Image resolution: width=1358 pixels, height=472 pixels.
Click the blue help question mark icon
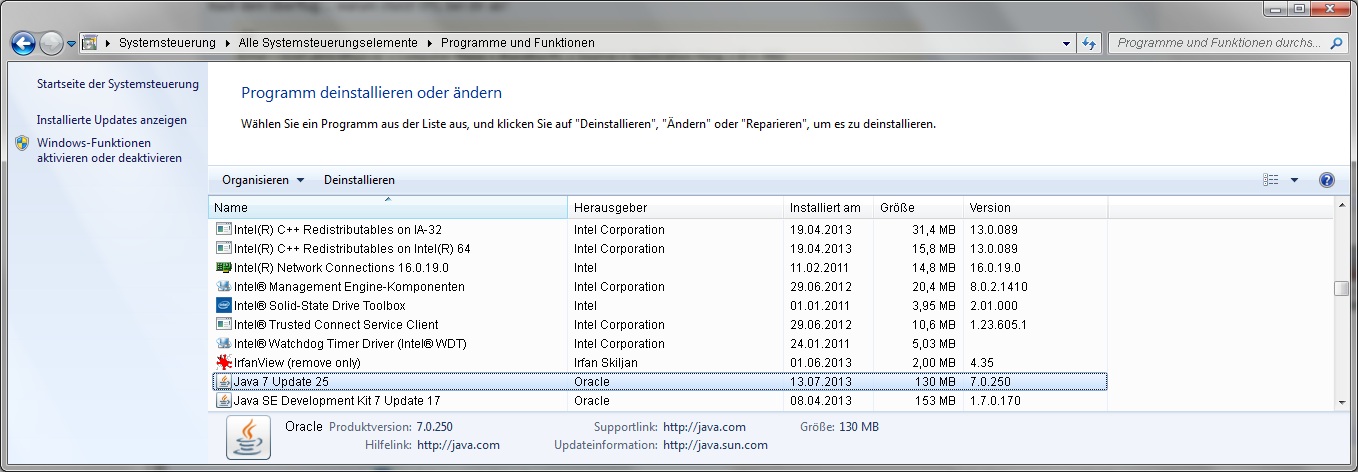[x=1327, y=180]
